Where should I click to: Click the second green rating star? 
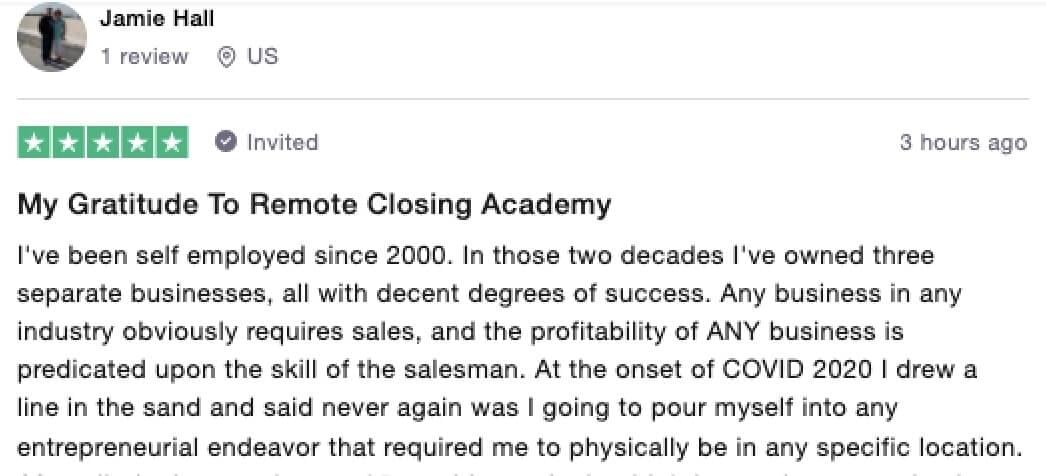[x=68, y=143]
